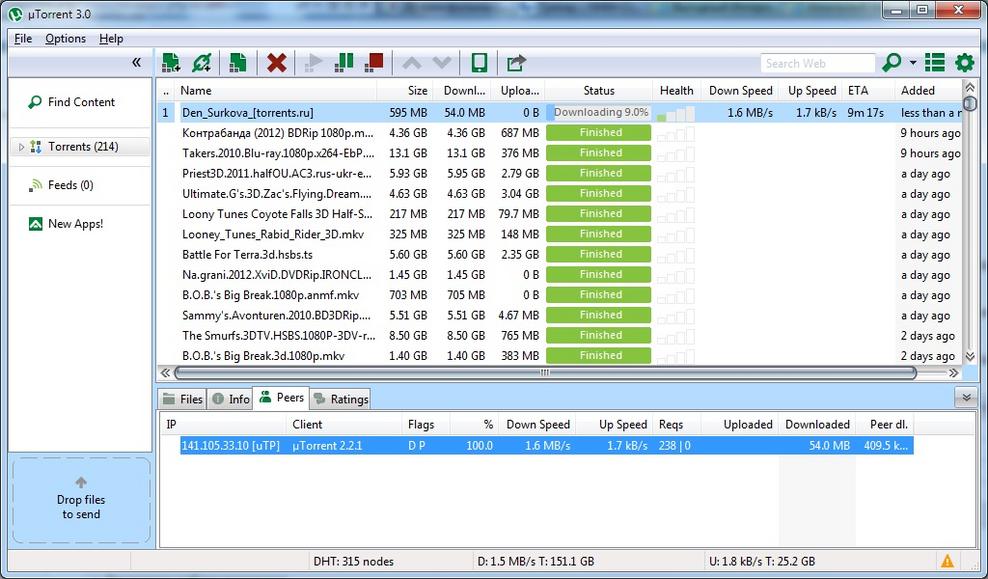The height and width of the screenshot is (579, 988).
Task: Select The Smurfs.3DTV torrent row
Action: tap(560, 336)
